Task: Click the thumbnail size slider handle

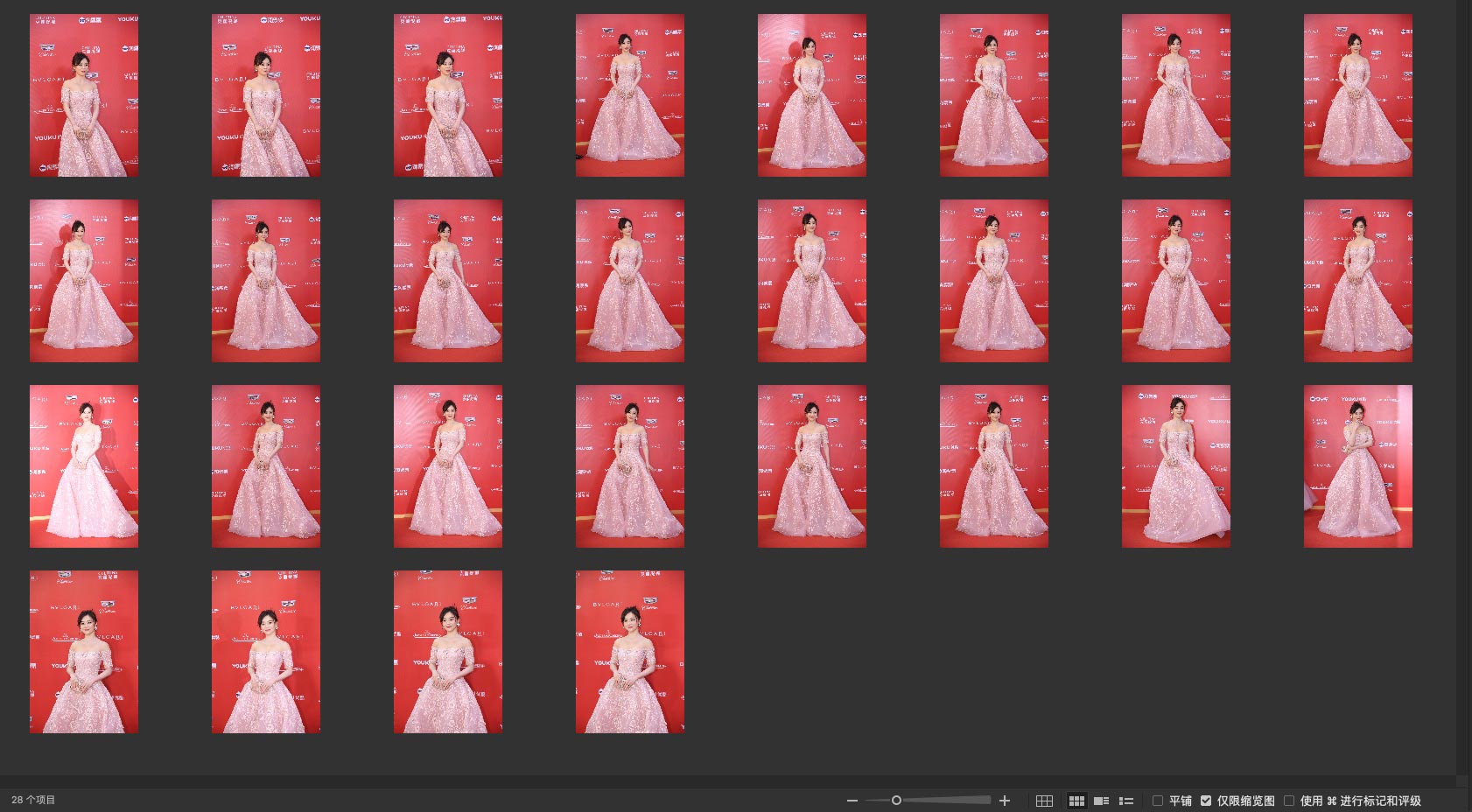Action: point(896,800)
